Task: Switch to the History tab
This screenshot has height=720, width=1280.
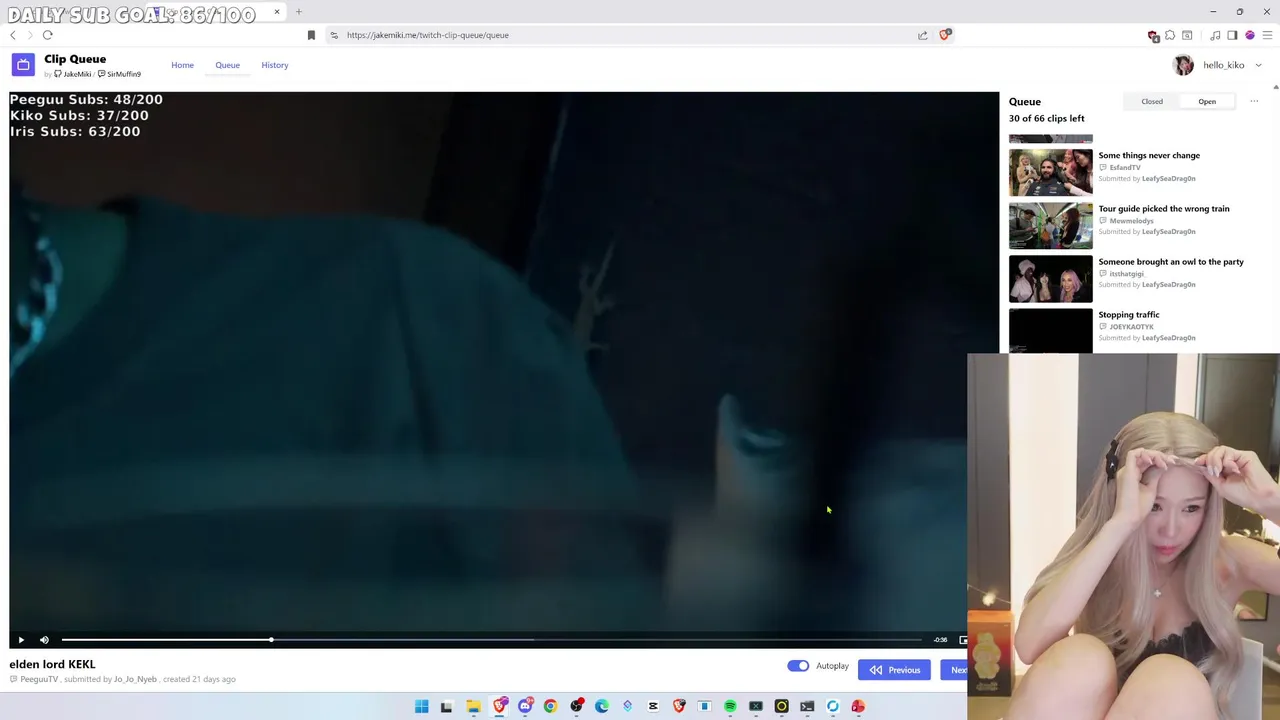Action: (275, 65)
